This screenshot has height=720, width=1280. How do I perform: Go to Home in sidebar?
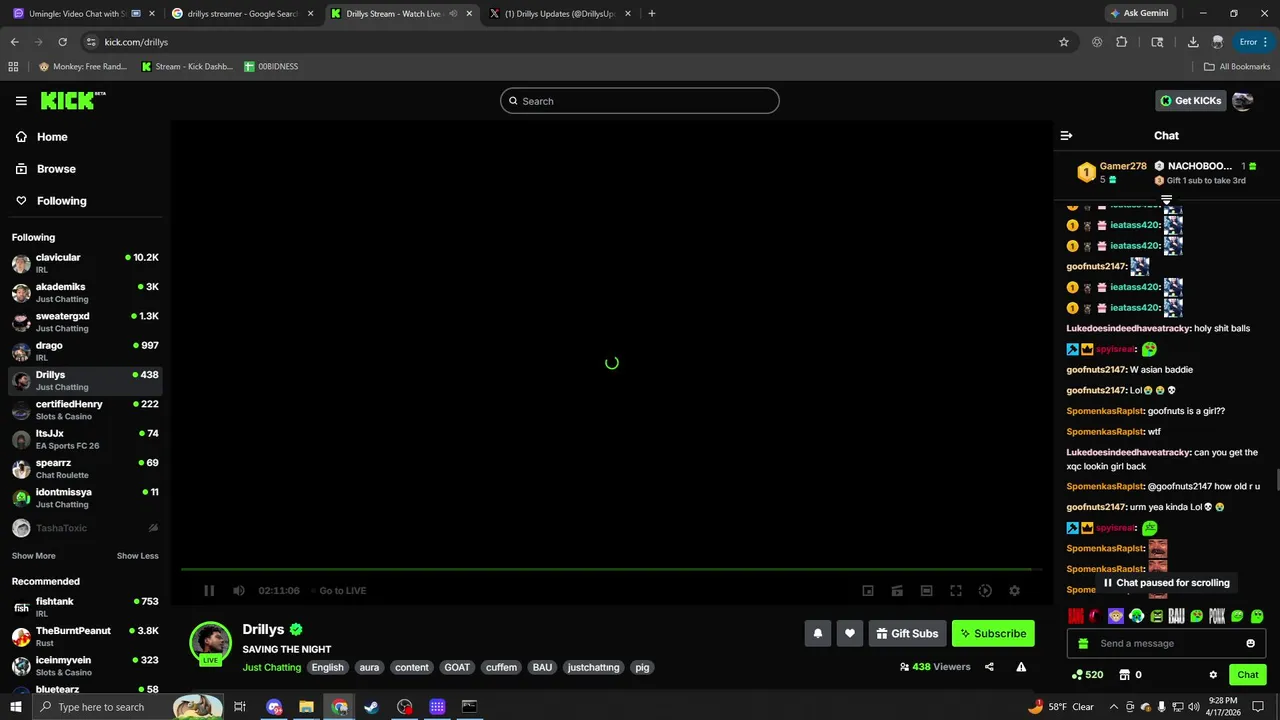point(42,137)
